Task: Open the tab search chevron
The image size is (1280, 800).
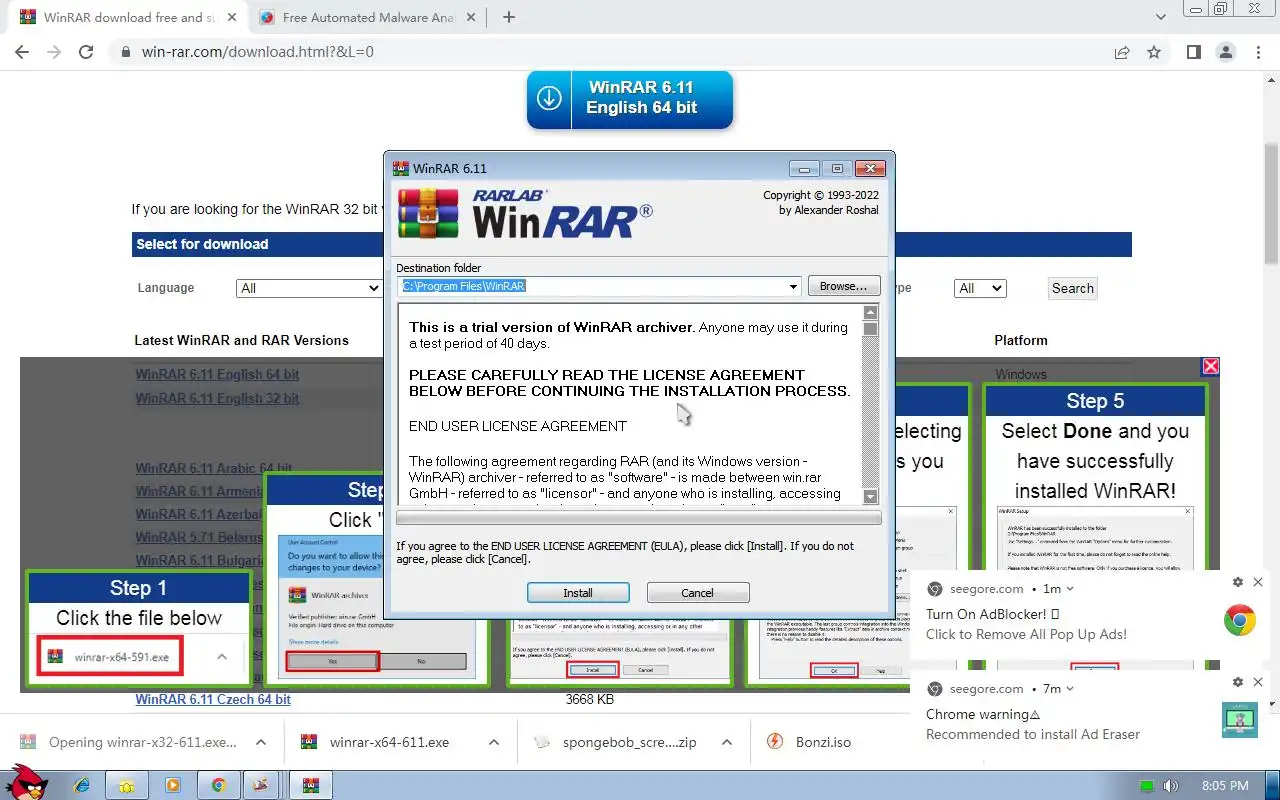Action: tap(1160, 17)
